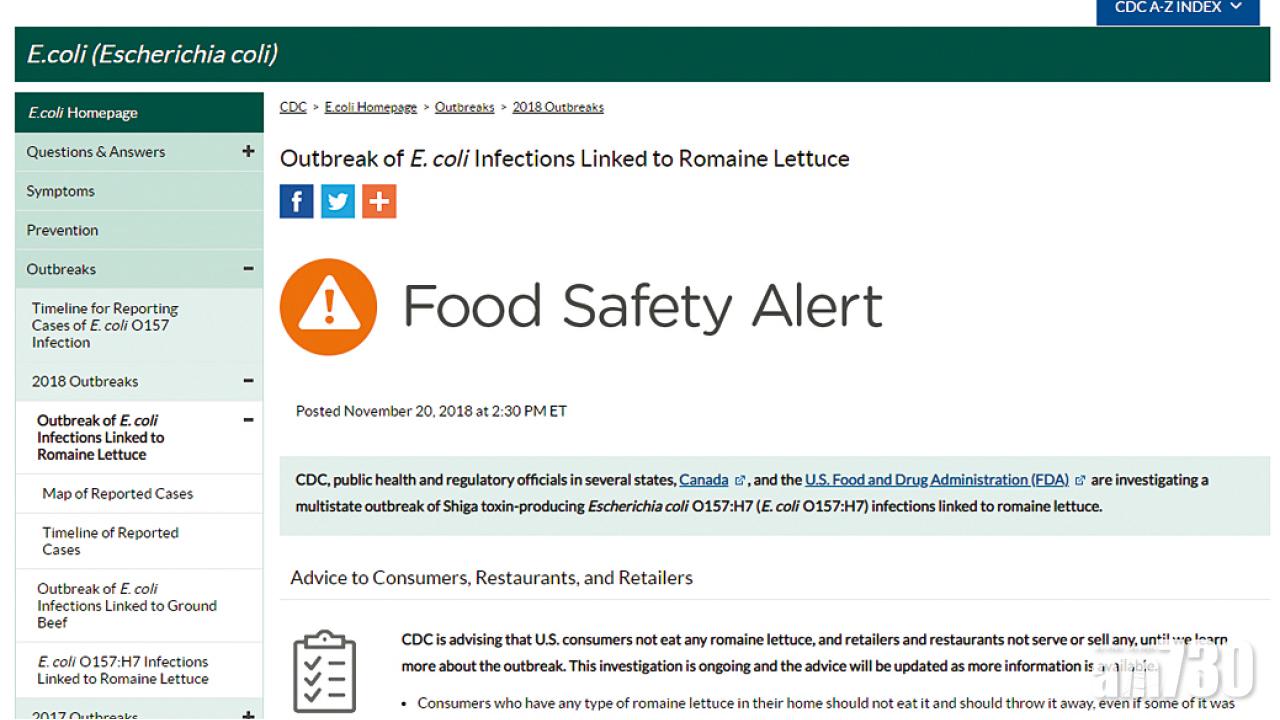1280x720 pixels.
Task: Click external link icon after FDA link
Action: point(1080,481)
